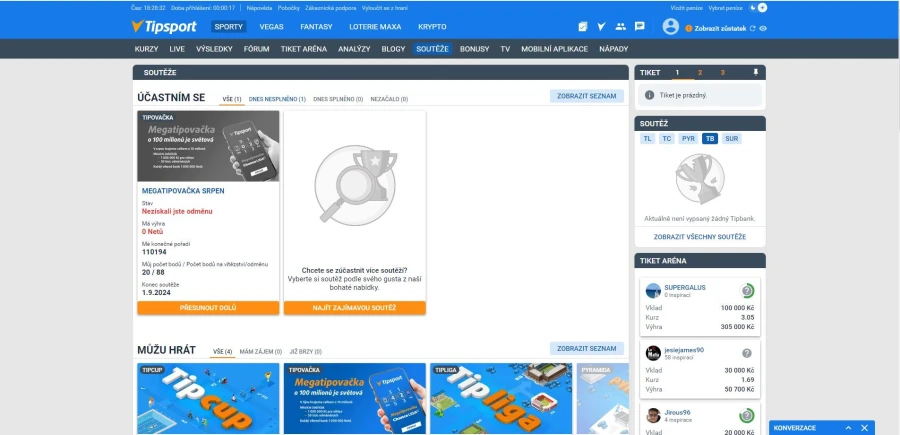This screenshot has width=900, height=435.
Task: Click ZOBRAZIT SEZNAM in Můžu hrát section
Action: pos(587,348)
